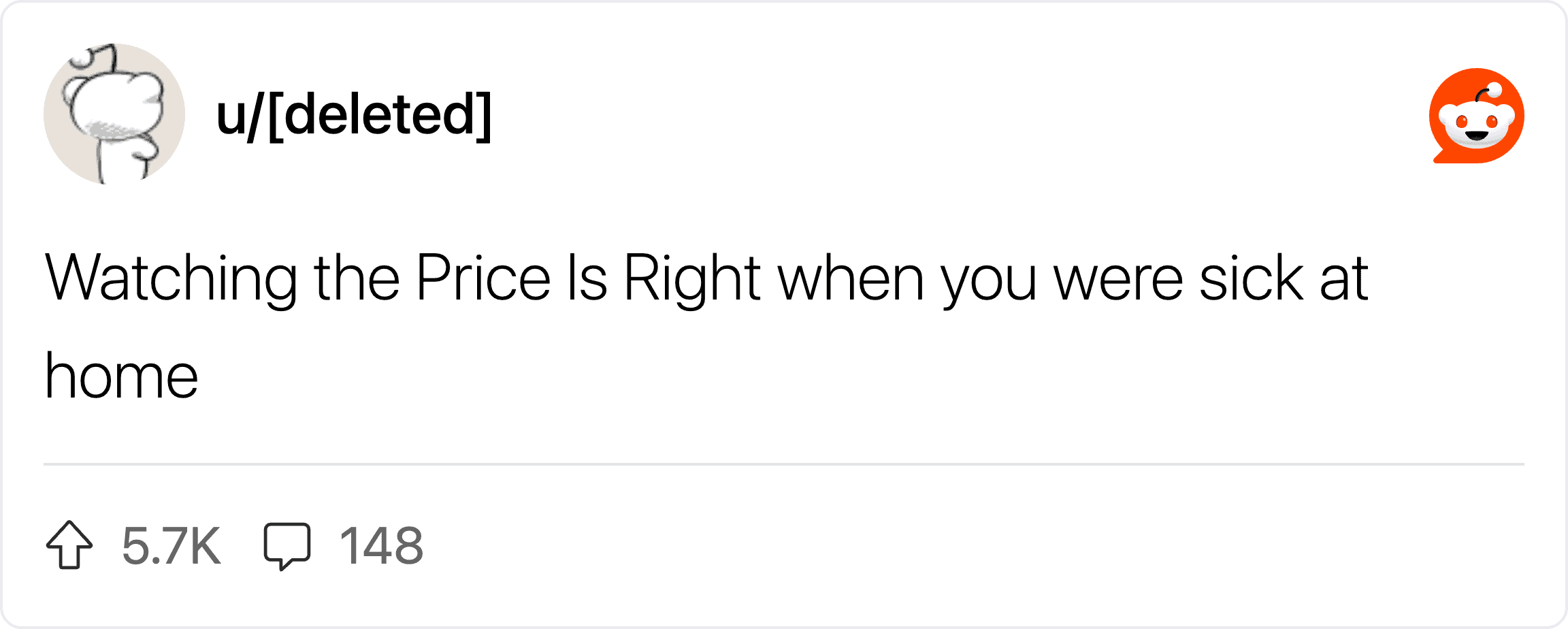Open comments via the speech bubble icon

(287, 545)
